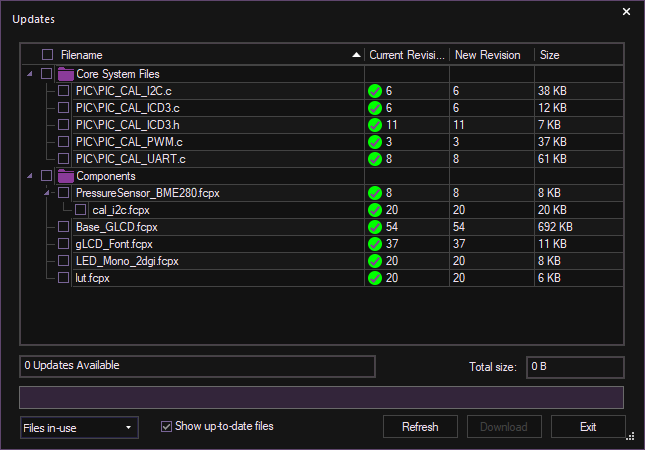Click green checkmark for gLCD_Font.fcpx
645x450 pixels.
[x=375, y=244]
